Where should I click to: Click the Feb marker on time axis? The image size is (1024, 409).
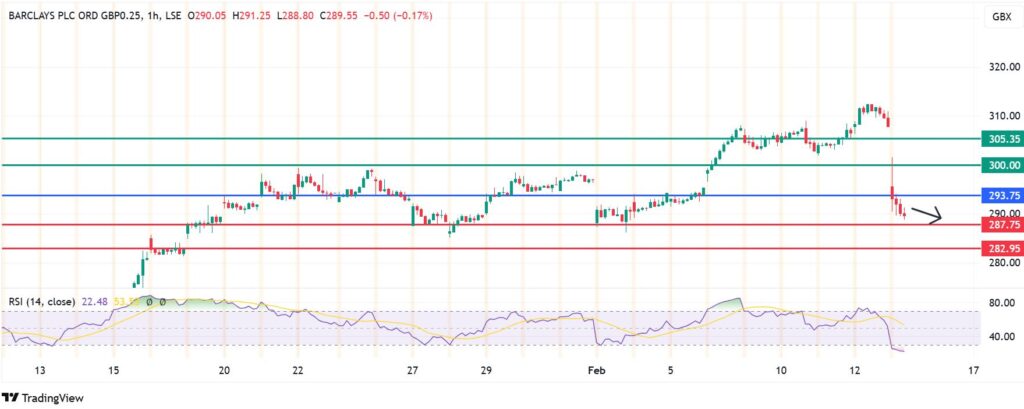(596, 370)
